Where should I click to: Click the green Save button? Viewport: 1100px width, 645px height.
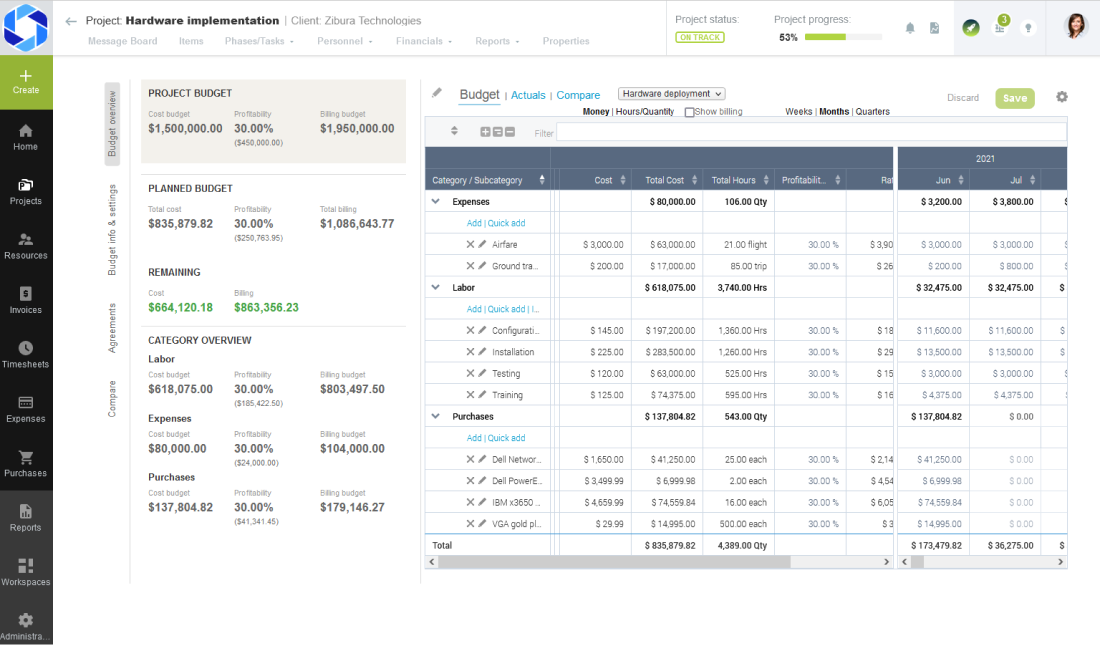[x=1014, y=98]
